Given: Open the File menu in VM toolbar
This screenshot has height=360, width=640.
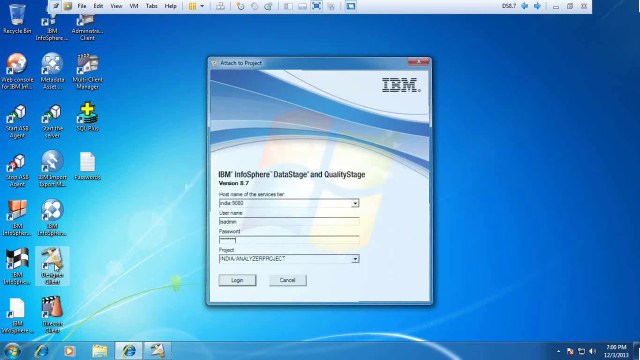Looking at the screenshot, I should click(82, 6).
